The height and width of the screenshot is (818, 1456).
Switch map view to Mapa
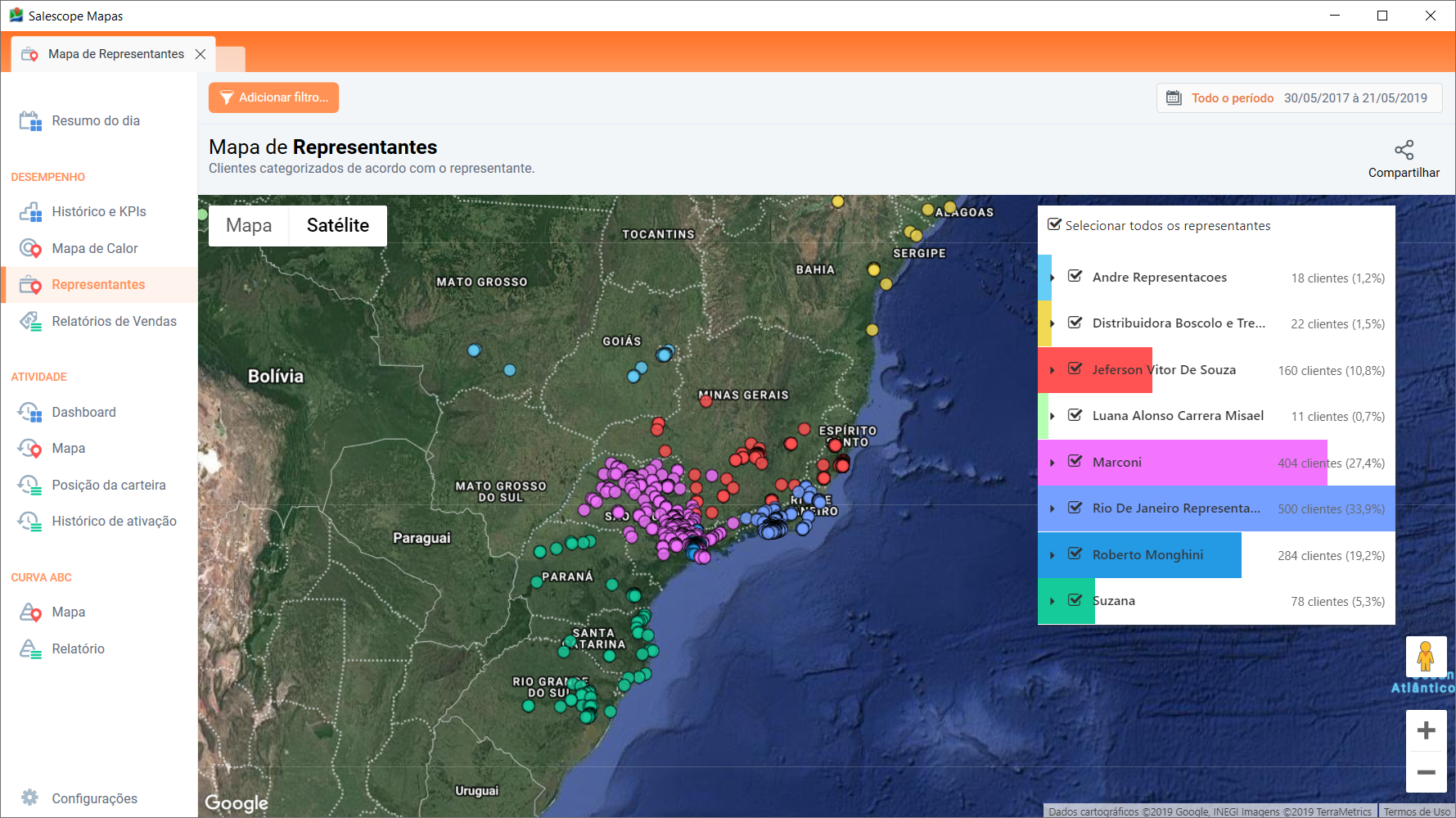[x=249, y=225]
